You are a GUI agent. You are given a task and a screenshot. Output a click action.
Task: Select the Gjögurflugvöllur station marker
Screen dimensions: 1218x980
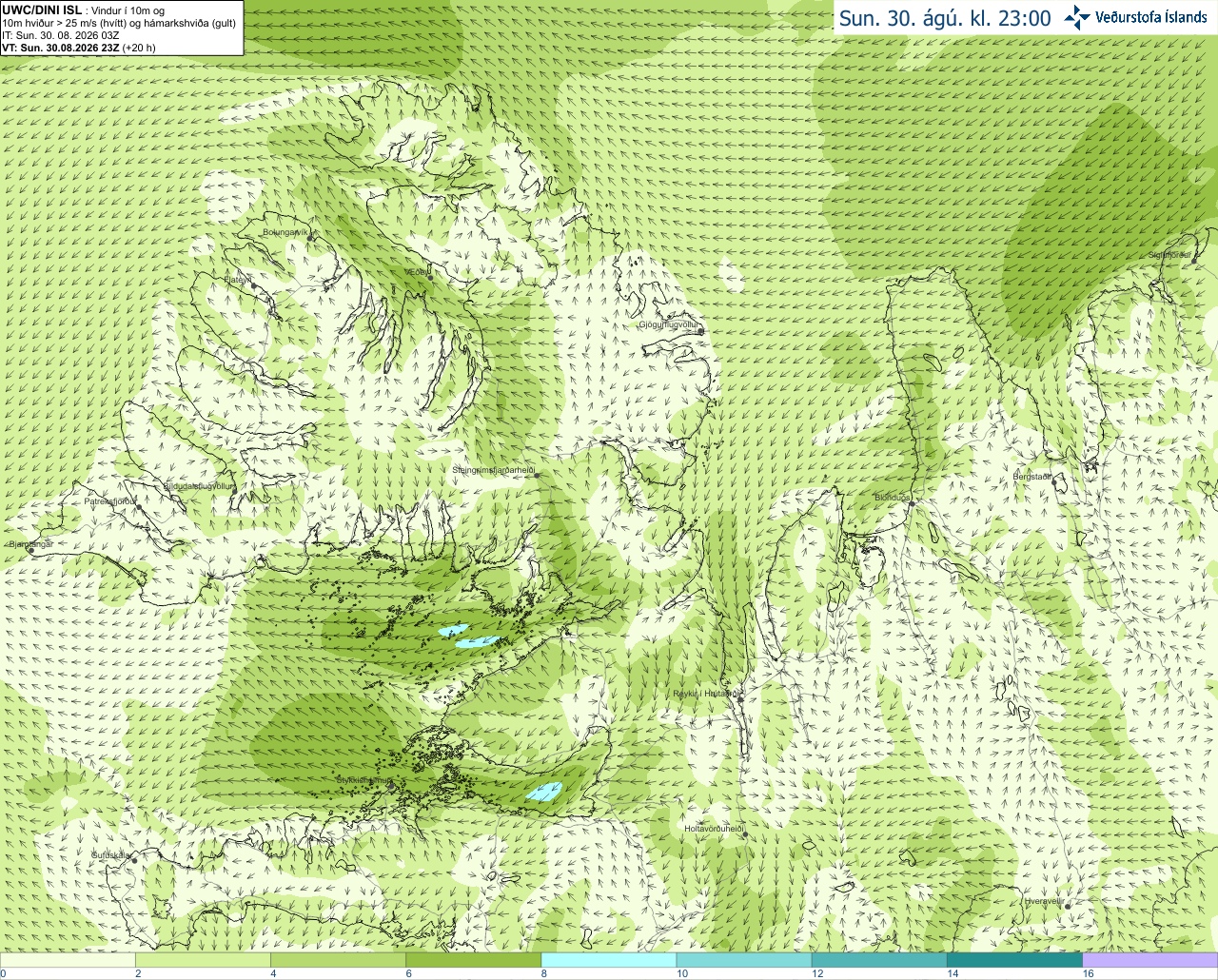click(x=699, y=330)
